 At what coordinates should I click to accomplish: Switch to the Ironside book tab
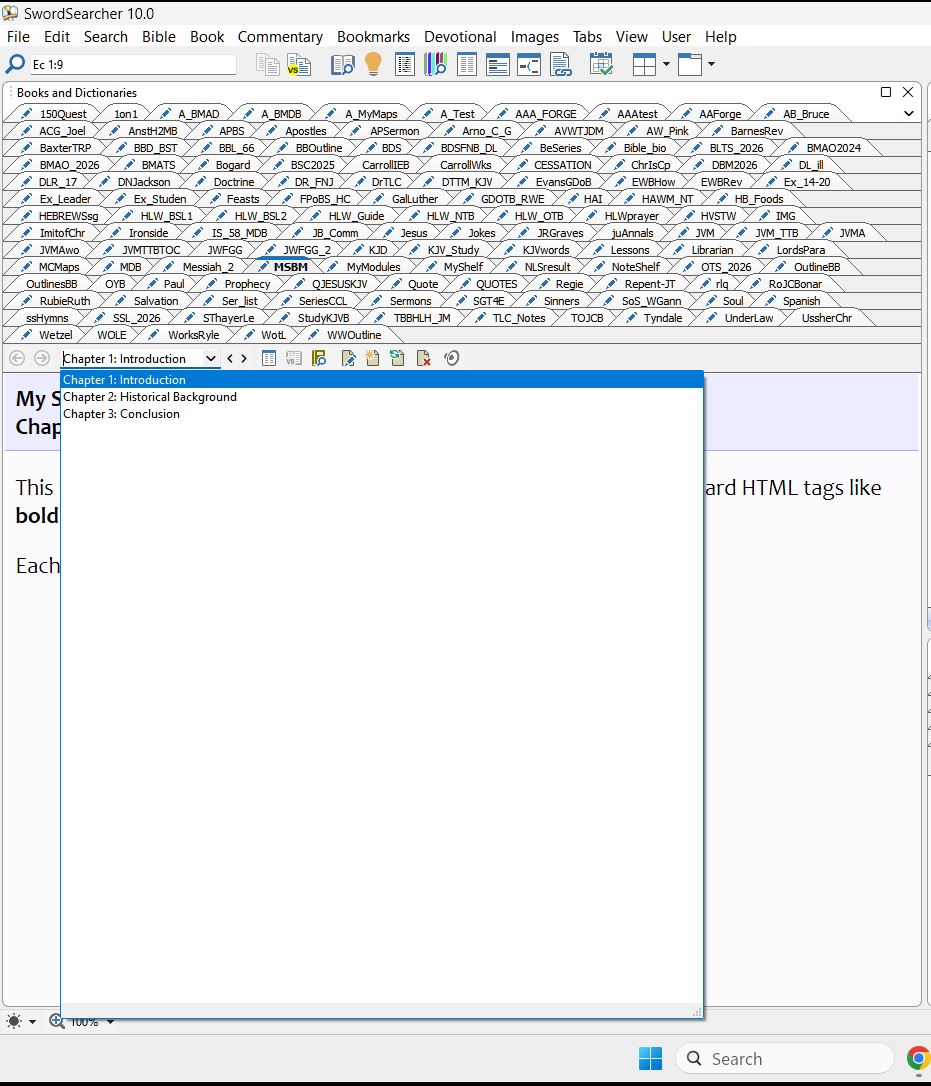point(139,233)
